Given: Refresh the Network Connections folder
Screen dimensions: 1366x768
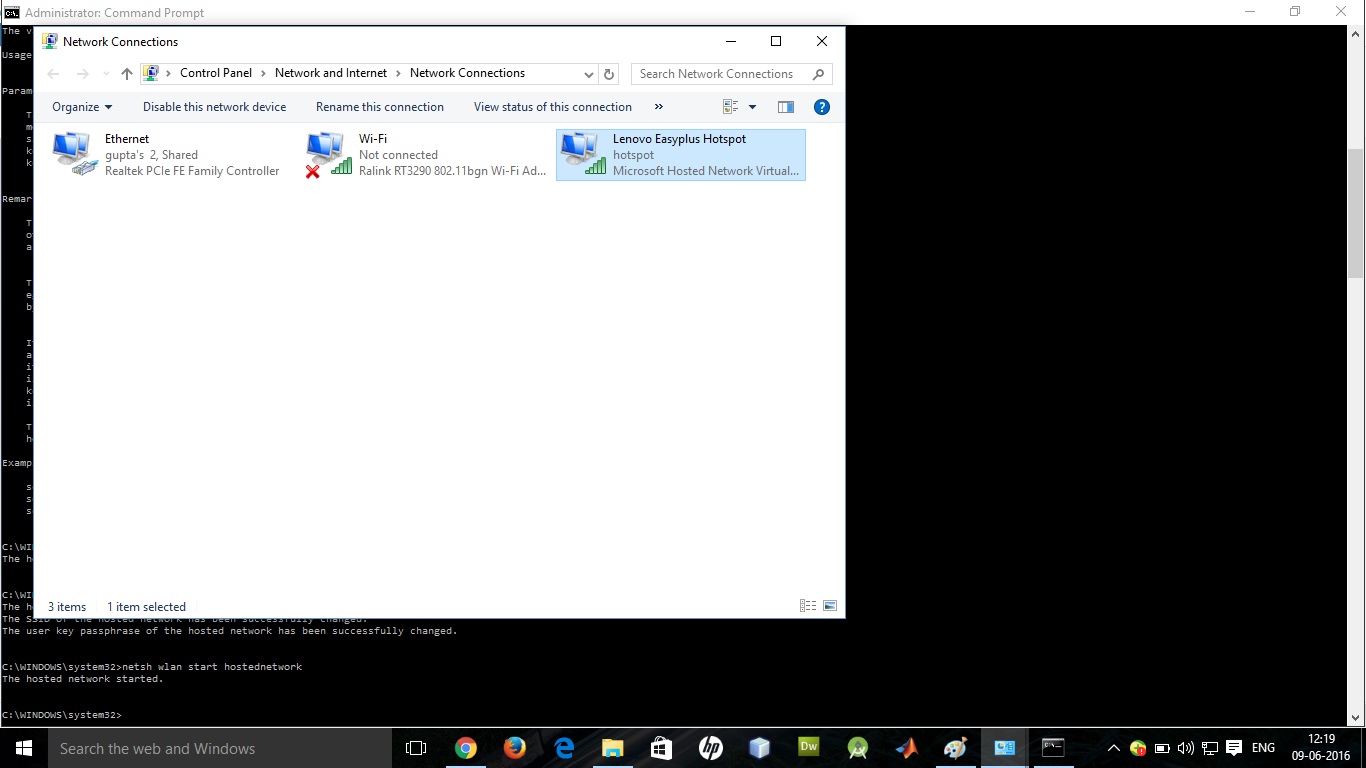Looking at the screenshot, I should [x=609, y=73].
